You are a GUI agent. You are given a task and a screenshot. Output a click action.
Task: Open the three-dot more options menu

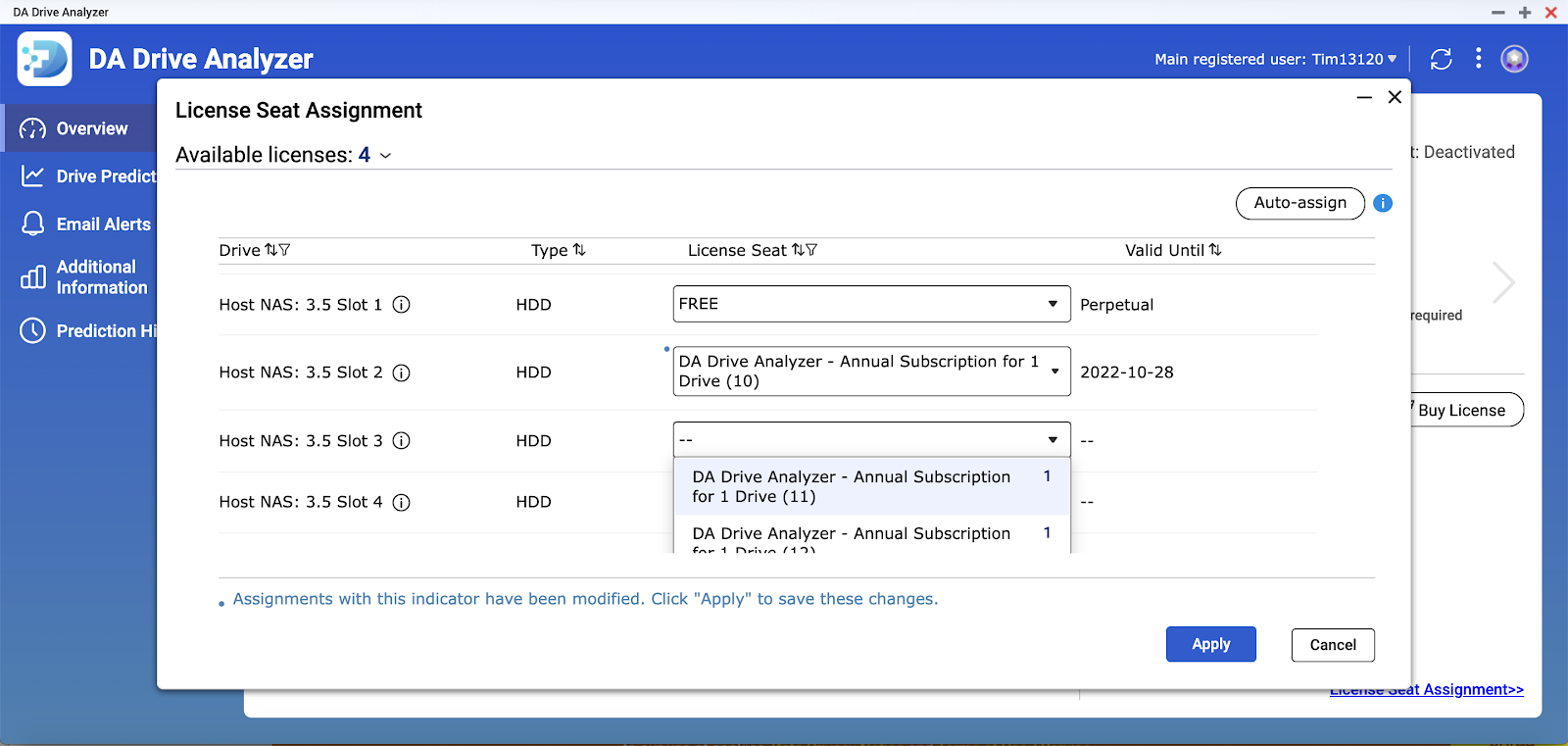tap(1479, 59)
